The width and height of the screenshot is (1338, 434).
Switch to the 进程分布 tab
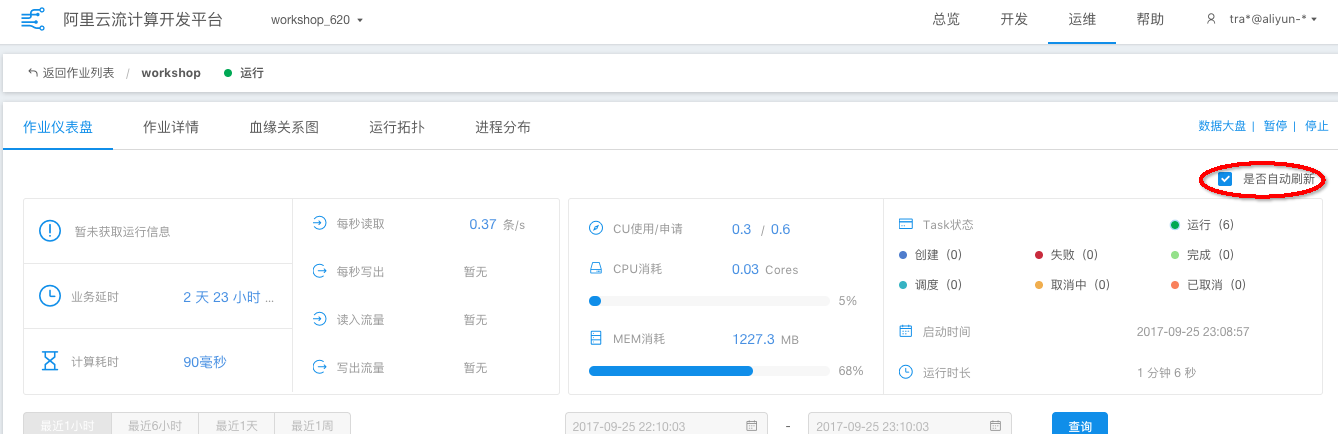(x=503, y=127)
